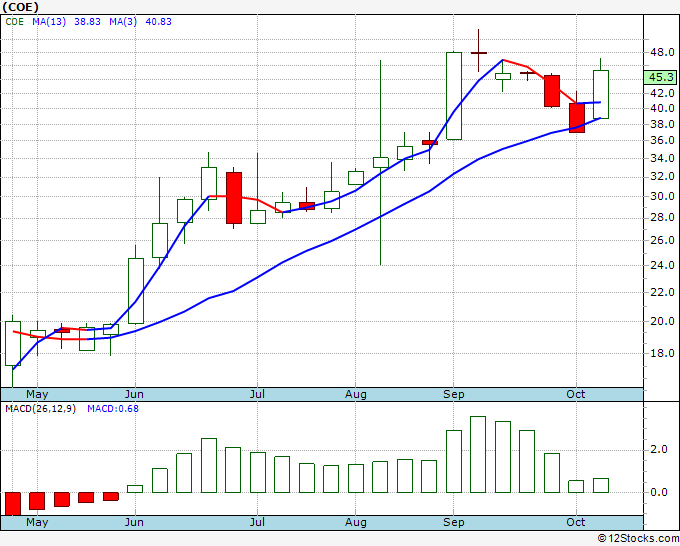This screenshot has height=546, width=680.
Task: Click the 28.0 price axis label
Action: tap(662, 217)
